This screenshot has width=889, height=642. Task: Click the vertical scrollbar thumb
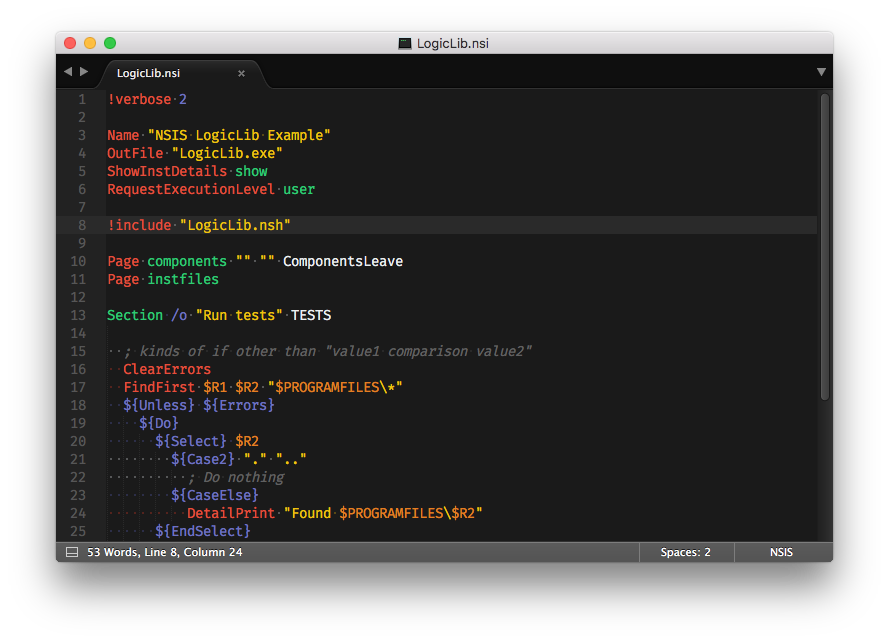(x=825, y=247)
